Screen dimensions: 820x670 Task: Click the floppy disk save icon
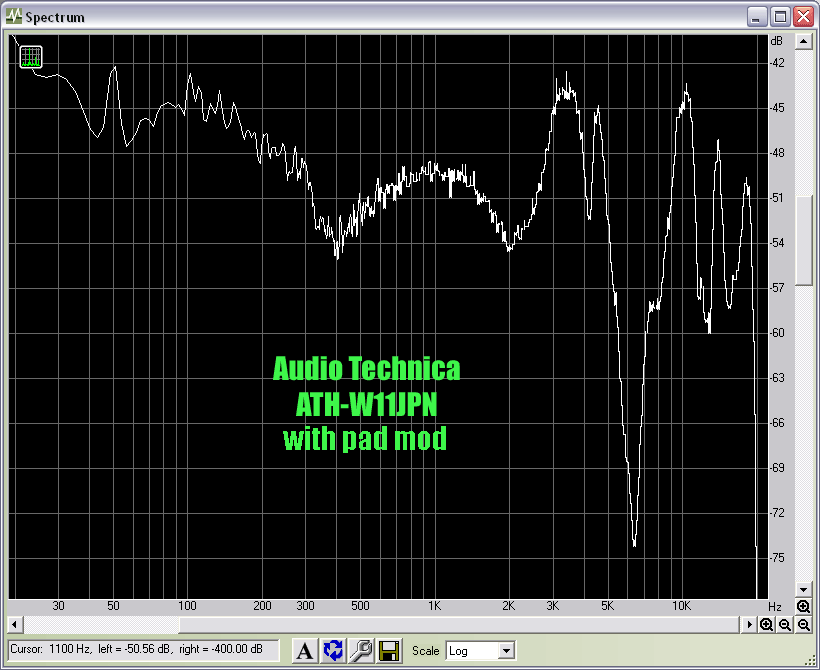pos(389,651)
